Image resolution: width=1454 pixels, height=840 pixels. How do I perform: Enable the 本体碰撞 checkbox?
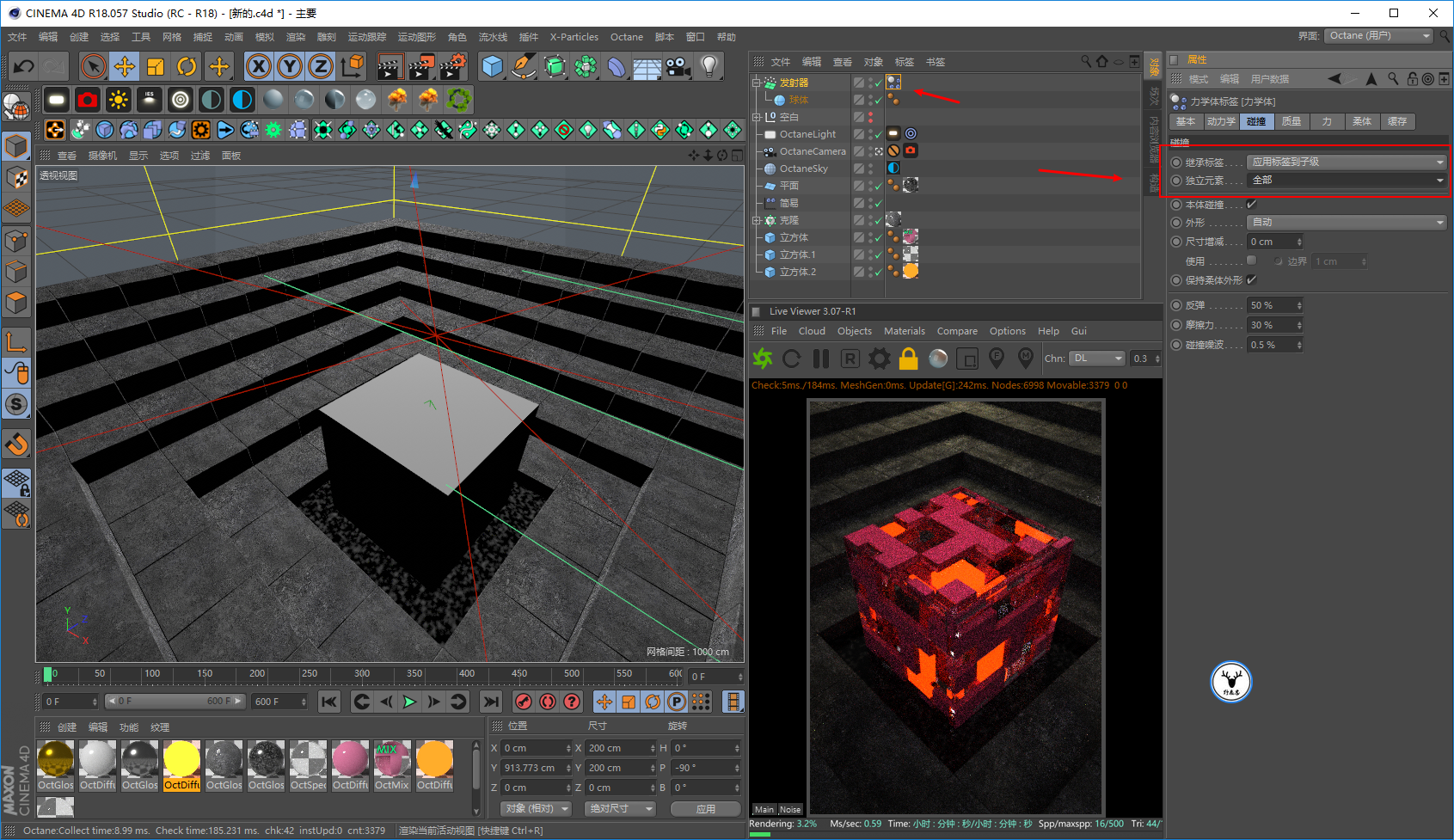(1252, 205)
